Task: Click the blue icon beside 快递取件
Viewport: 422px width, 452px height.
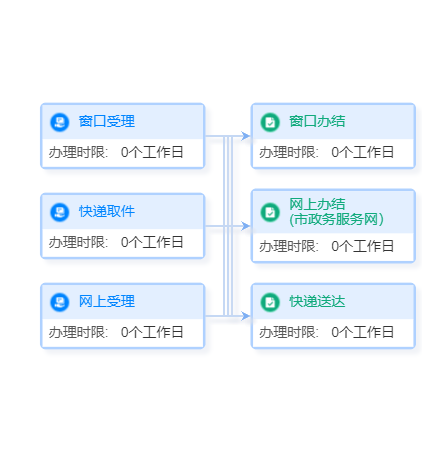Action: 60,212
